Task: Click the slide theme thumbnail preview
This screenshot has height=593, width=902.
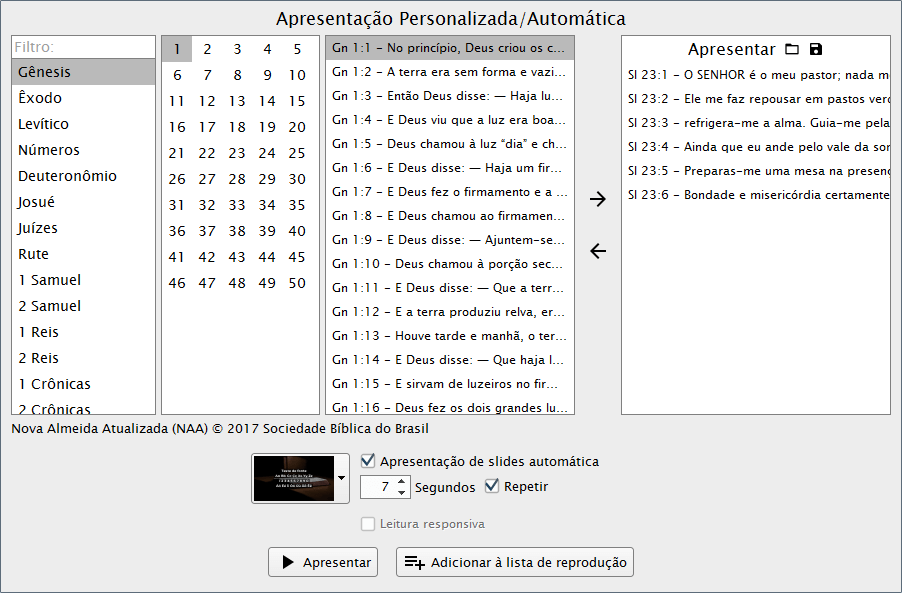Action: pyautogui.click(x=293, y=478)
